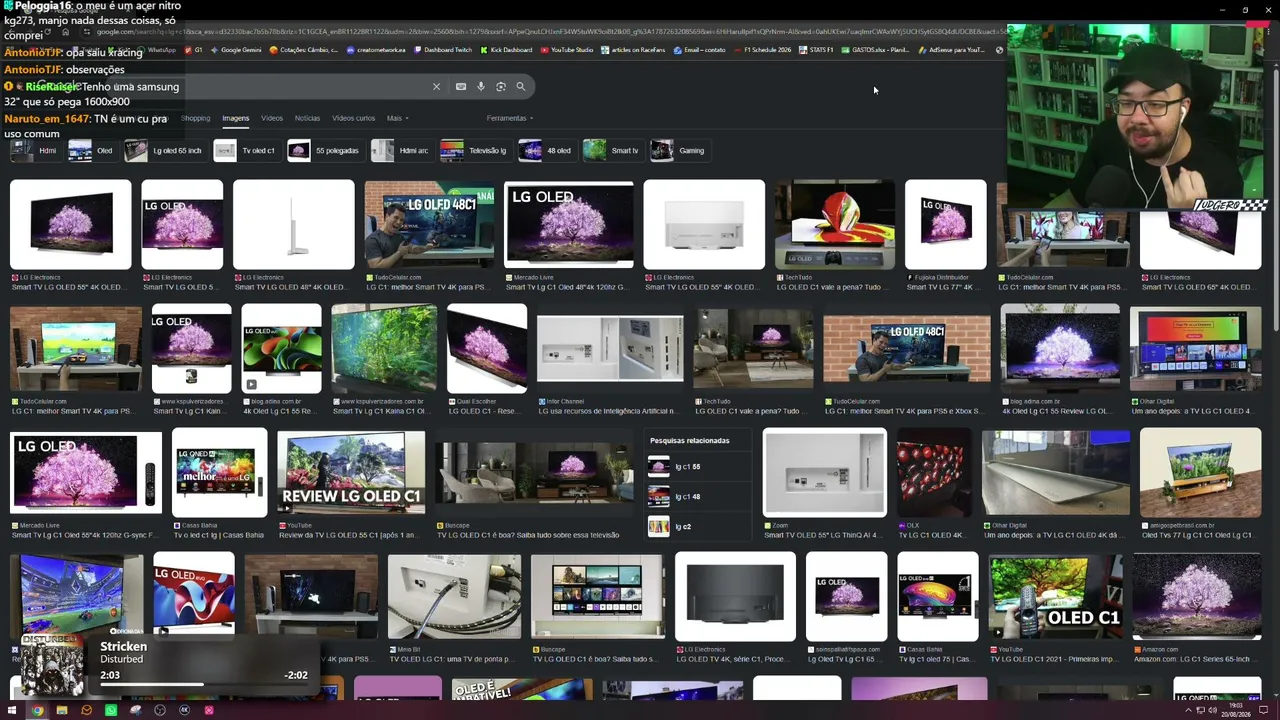Apply the 48 oled filter chip
The width and height of the screenshot is (1280, 720).
(x=546, y=151)
